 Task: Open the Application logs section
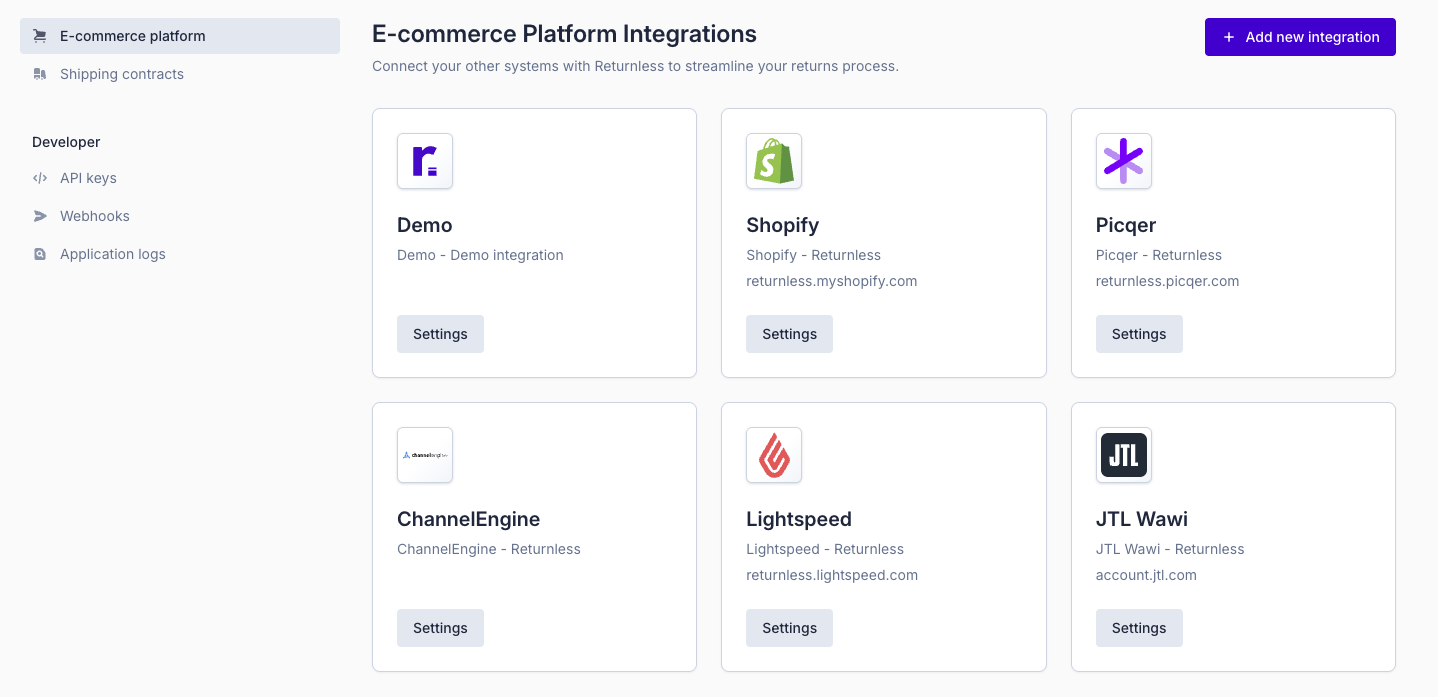[x=112, y=254]
